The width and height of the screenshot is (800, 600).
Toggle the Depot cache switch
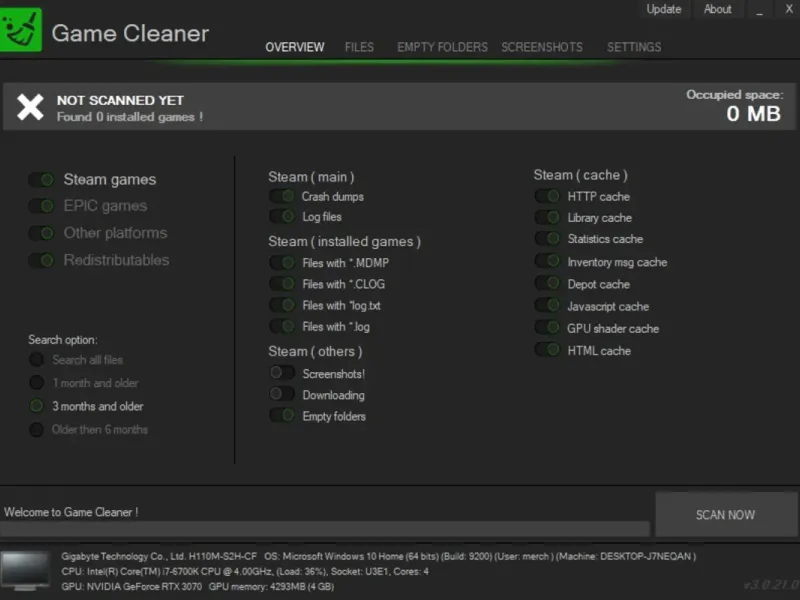coord(547,283)
